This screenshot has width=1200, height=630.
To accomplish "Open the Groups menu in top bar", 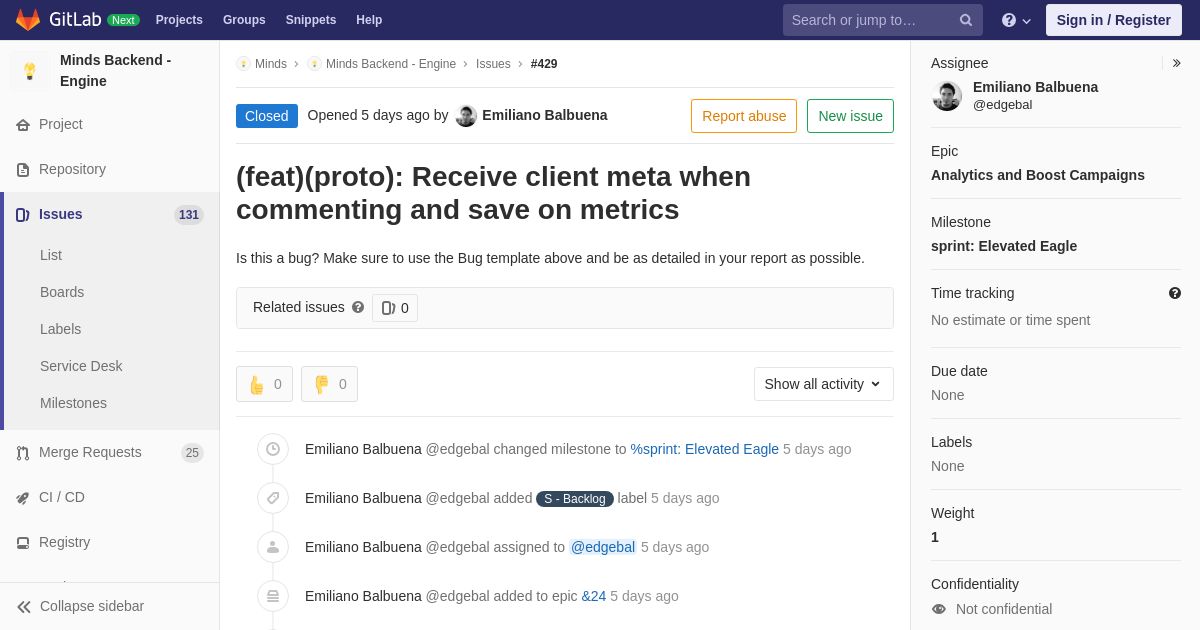I will tap(244, 20).
